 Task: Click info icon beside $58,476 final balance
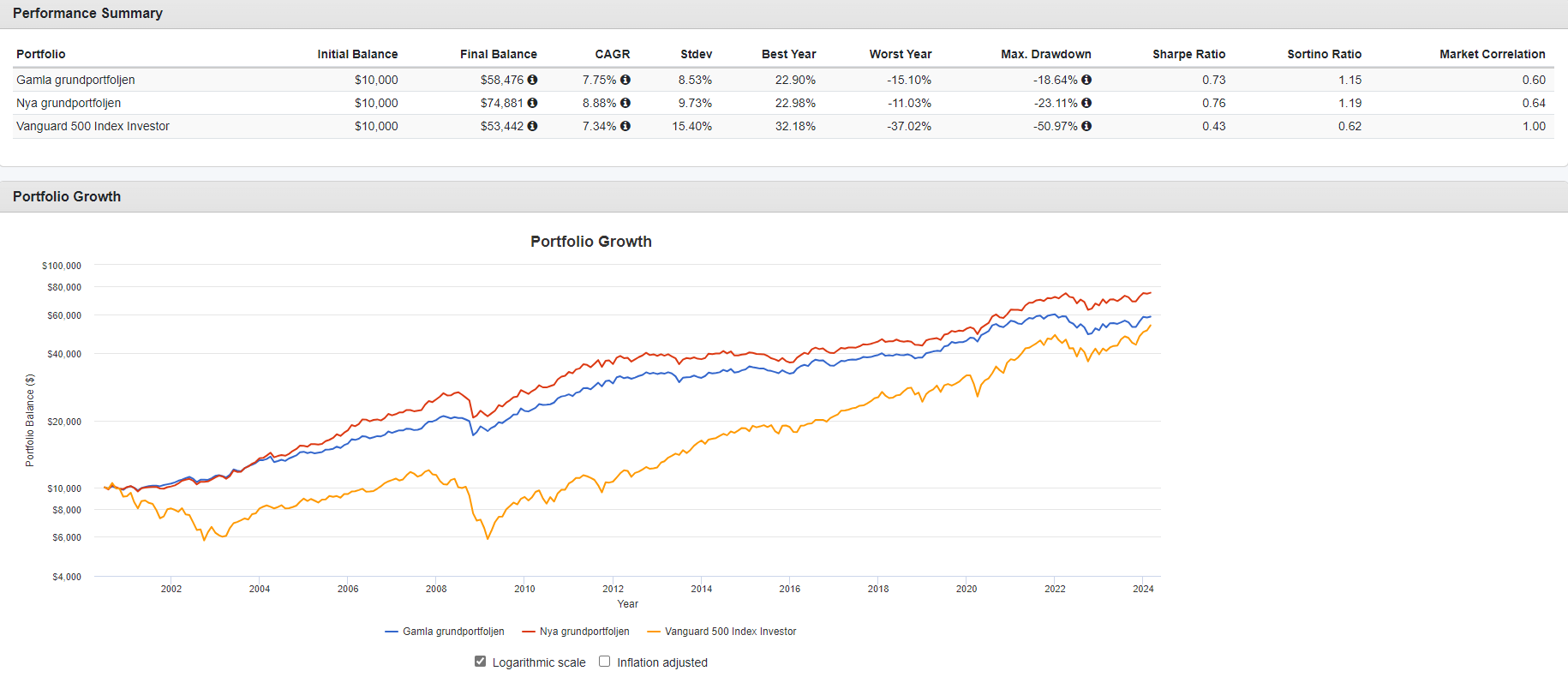pyautogui.click(x=532, y=80)
